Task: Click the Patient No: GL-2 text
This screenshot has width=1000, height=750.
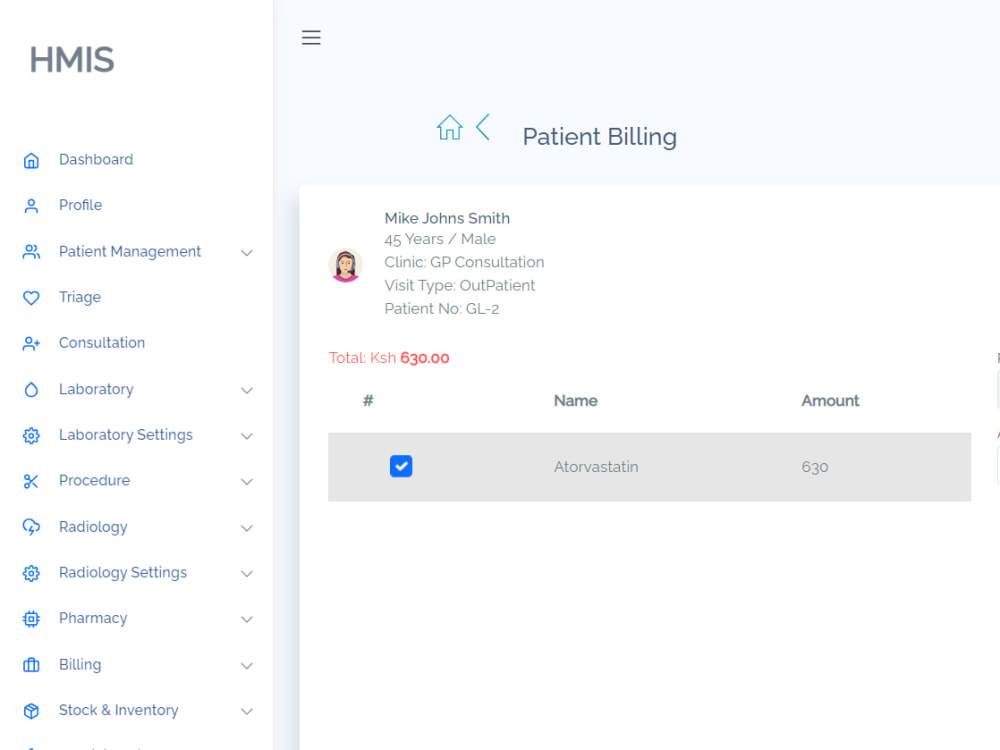Action: coord(441,309)
